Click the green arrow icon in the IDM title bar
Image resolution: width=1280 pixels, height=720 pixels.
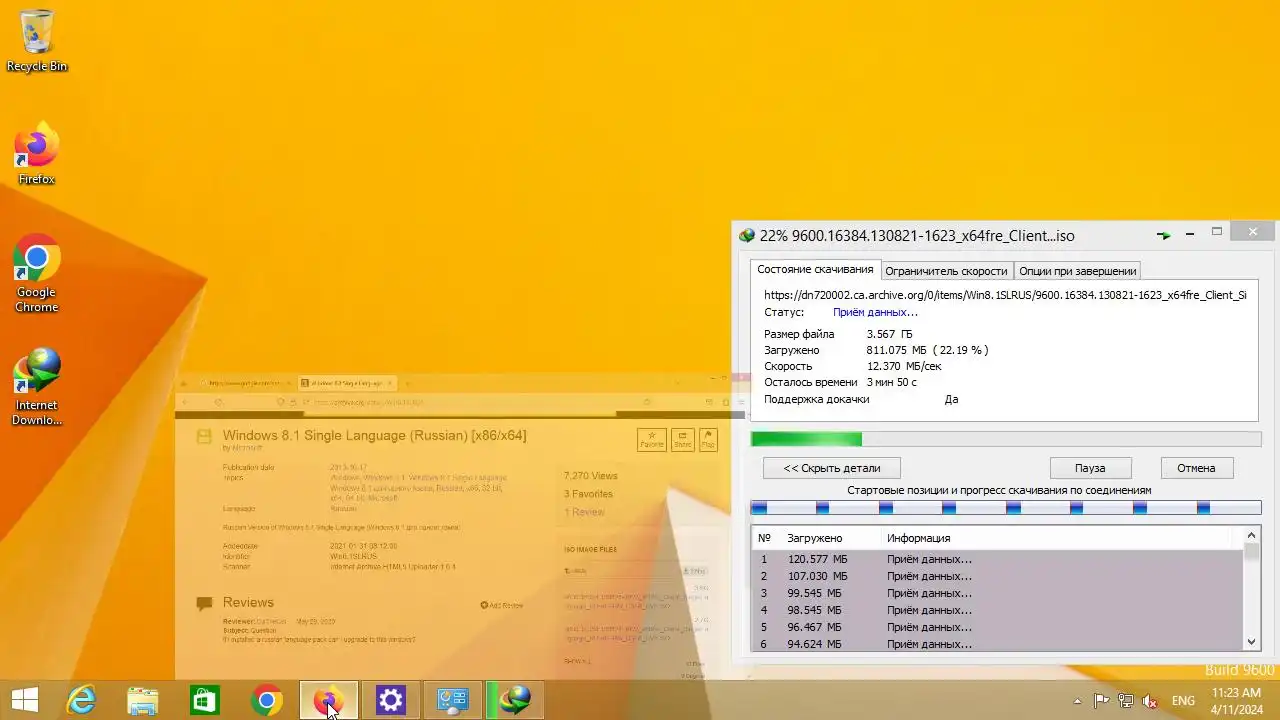click(x=1164, y=235)
